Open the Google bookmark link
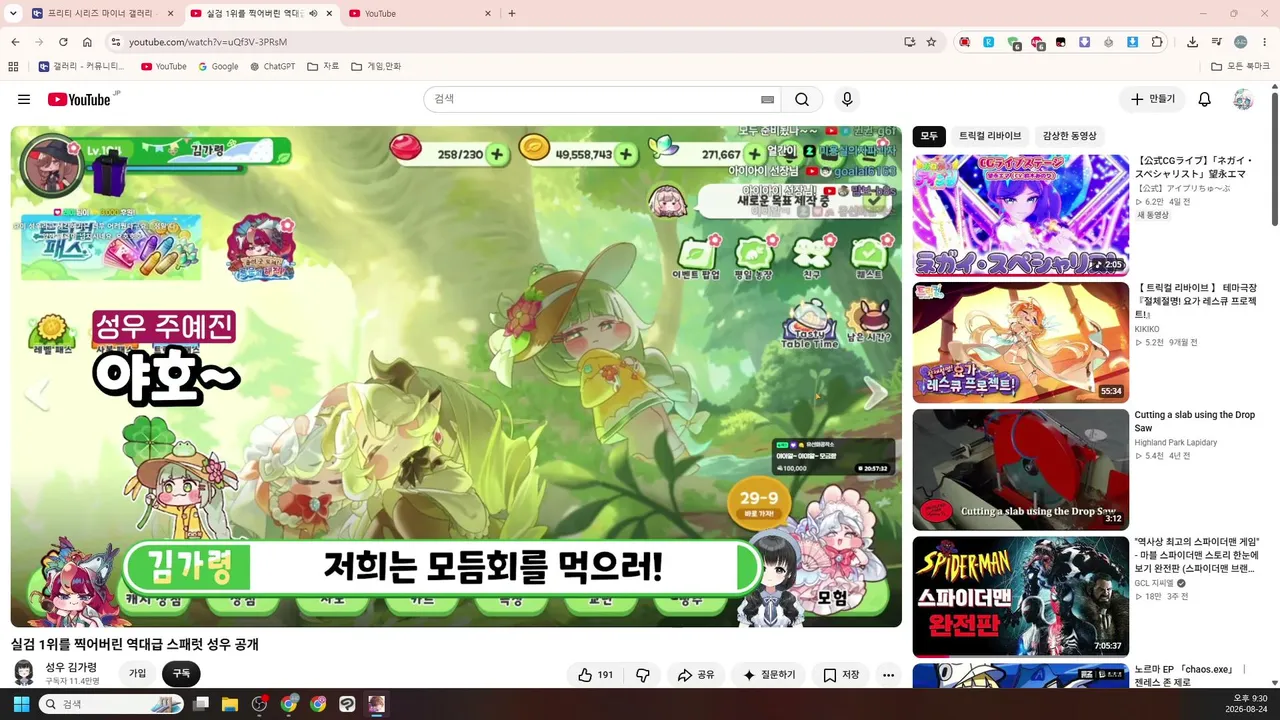 click(218, 67)
